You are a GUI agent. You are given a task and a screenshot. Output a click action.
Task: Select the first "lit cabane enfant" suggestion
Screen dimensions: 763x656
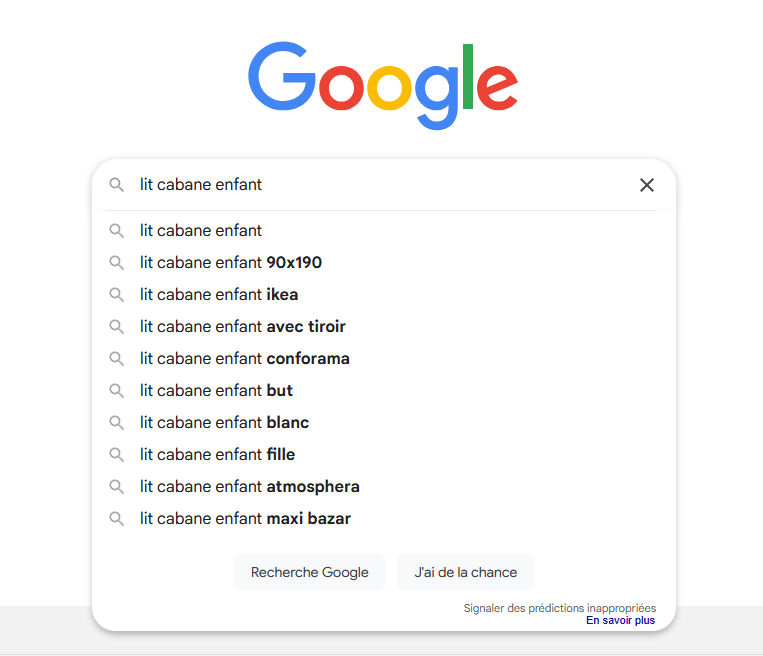tap(201, 231)
